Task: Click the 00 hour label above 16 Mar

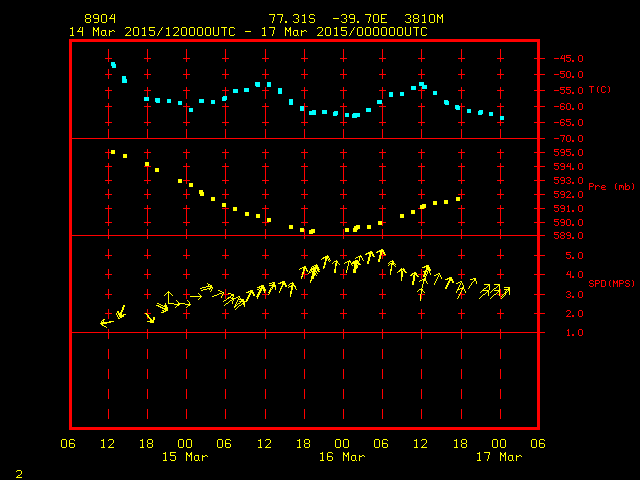Action: (x=342, y=444)
